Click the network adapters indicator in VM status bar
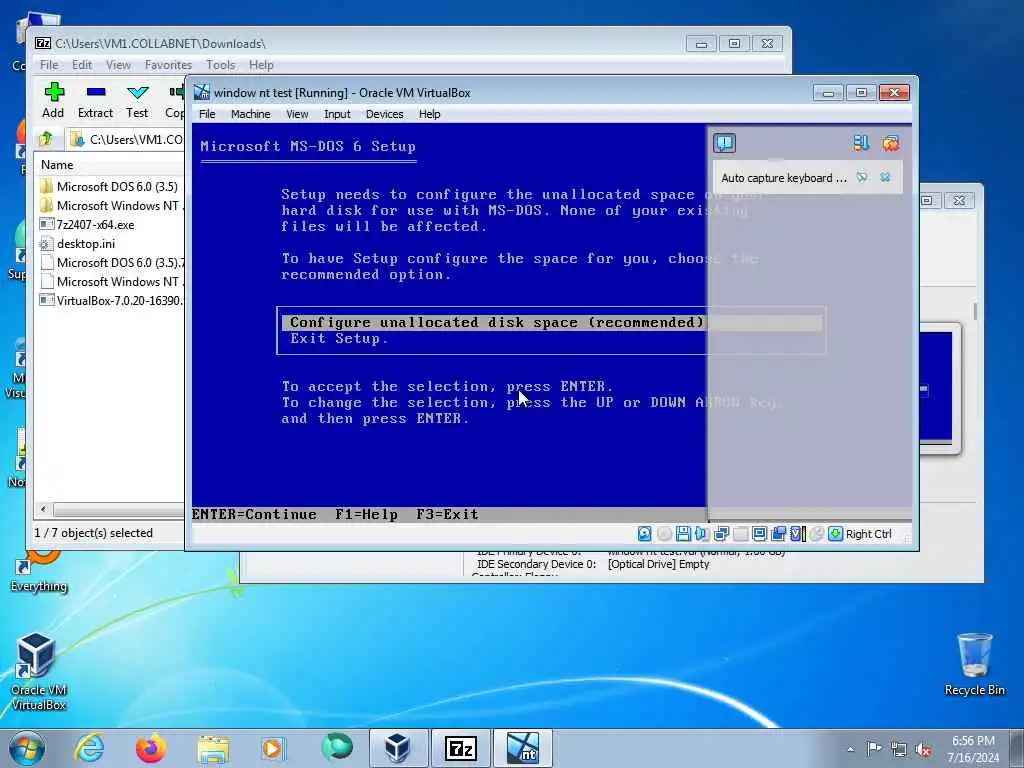This screenshot has width=1024, height=768. point(721,534)
